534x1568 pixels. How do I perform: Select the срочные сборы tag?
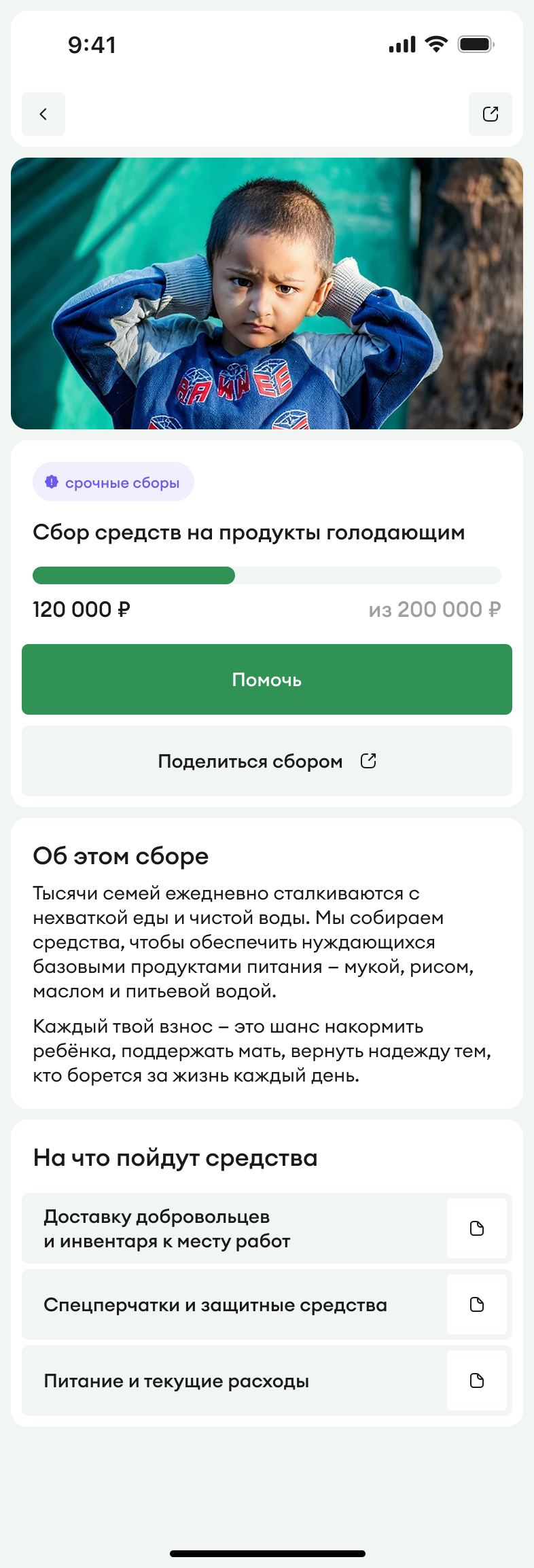click(x=113, y=482)
